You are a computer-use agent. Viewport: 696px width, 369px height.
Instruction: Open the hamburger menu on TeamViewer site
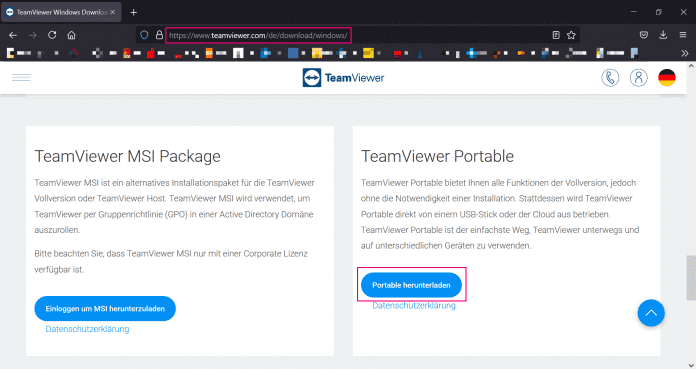coord(21,78)
